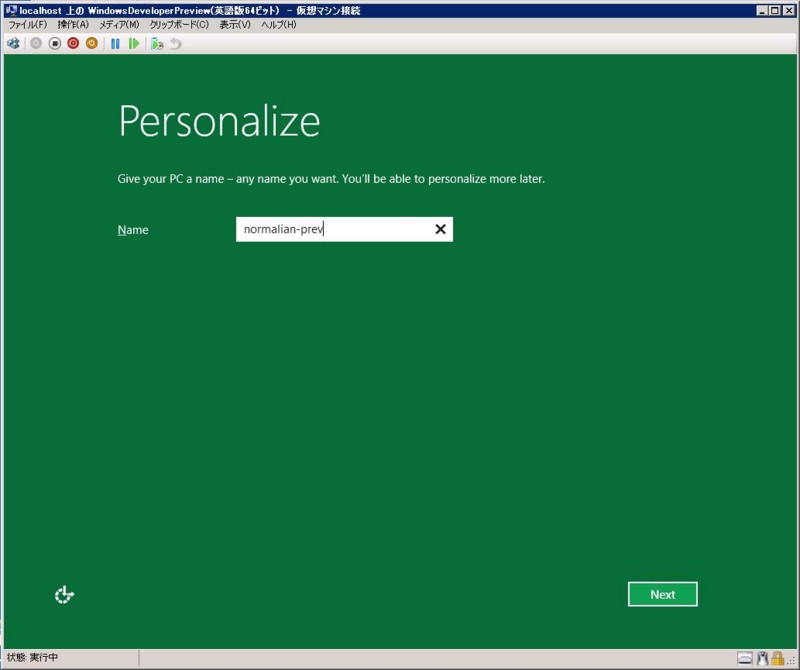Viewport: 800px width, 670px height.
Task: Click the VM connection window title icon
Action: (11, 10)
